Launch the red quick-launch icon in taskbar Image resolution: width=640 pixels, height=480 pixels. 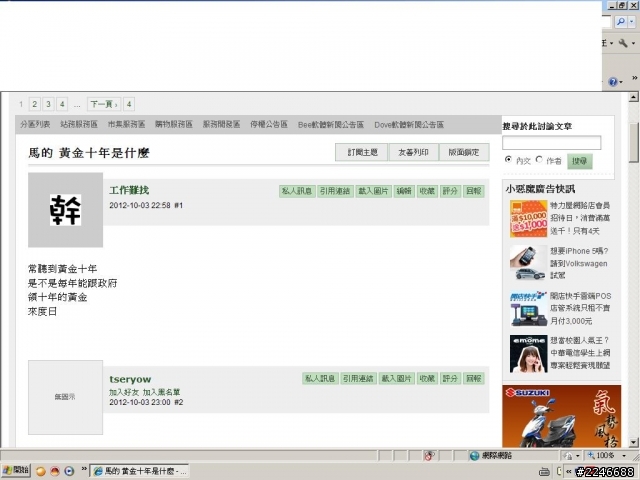(x=55, y=471)
